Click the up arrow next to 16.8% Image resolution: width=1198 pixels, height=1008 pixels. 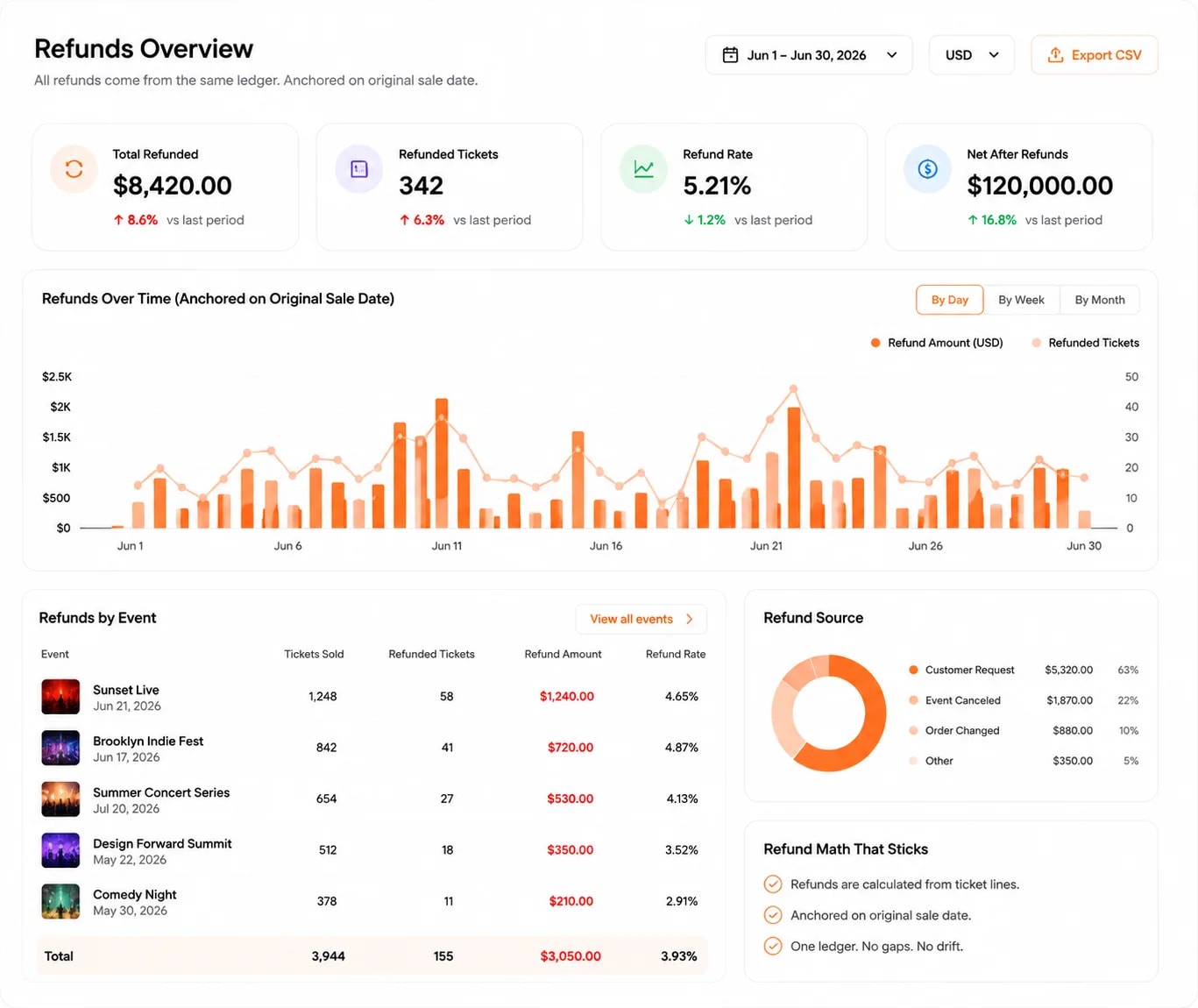tap(973, 220)
